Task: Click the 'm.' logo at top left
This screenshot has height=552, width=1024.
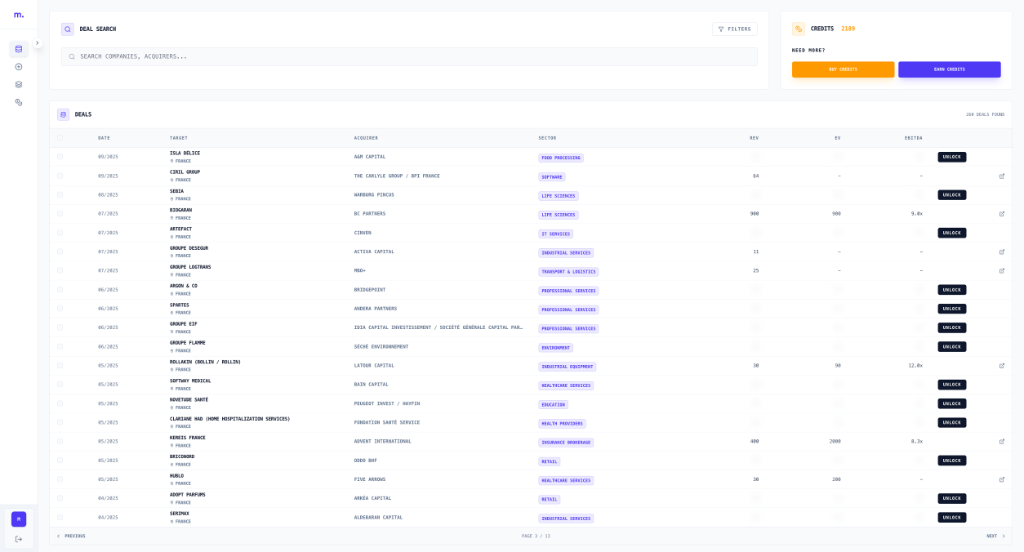Action: 19,14
